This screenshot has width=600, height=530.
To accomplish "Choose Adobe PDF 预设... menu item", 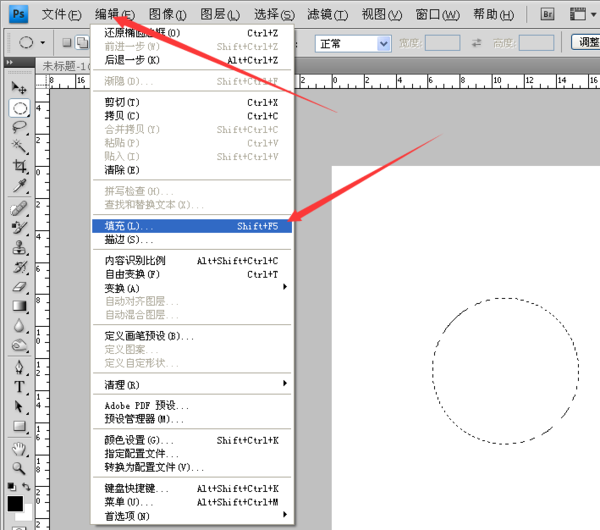I will [x=192, y=405].
